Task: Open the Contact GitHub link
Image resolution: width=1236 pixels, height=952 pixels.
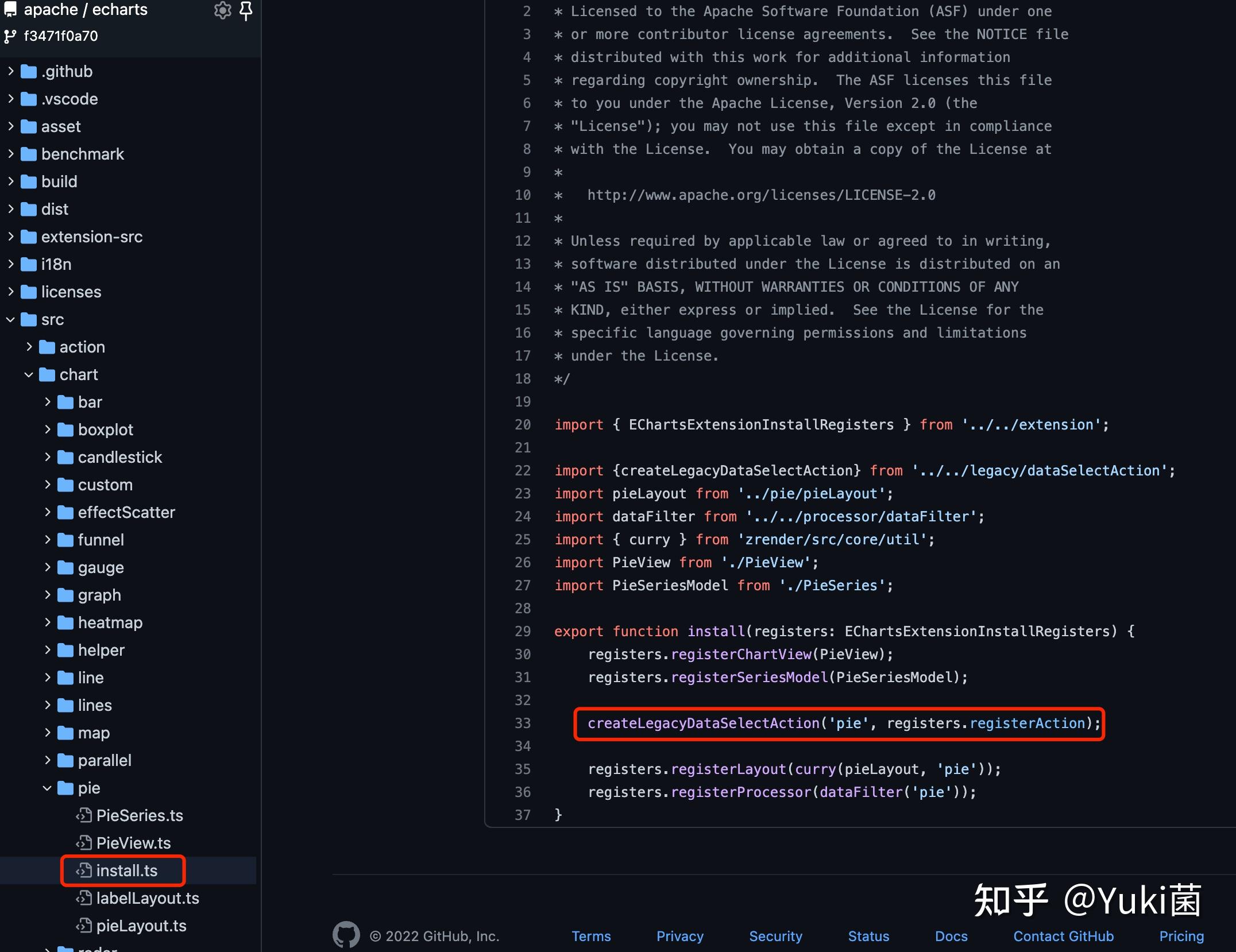Action: (1063, 936)
